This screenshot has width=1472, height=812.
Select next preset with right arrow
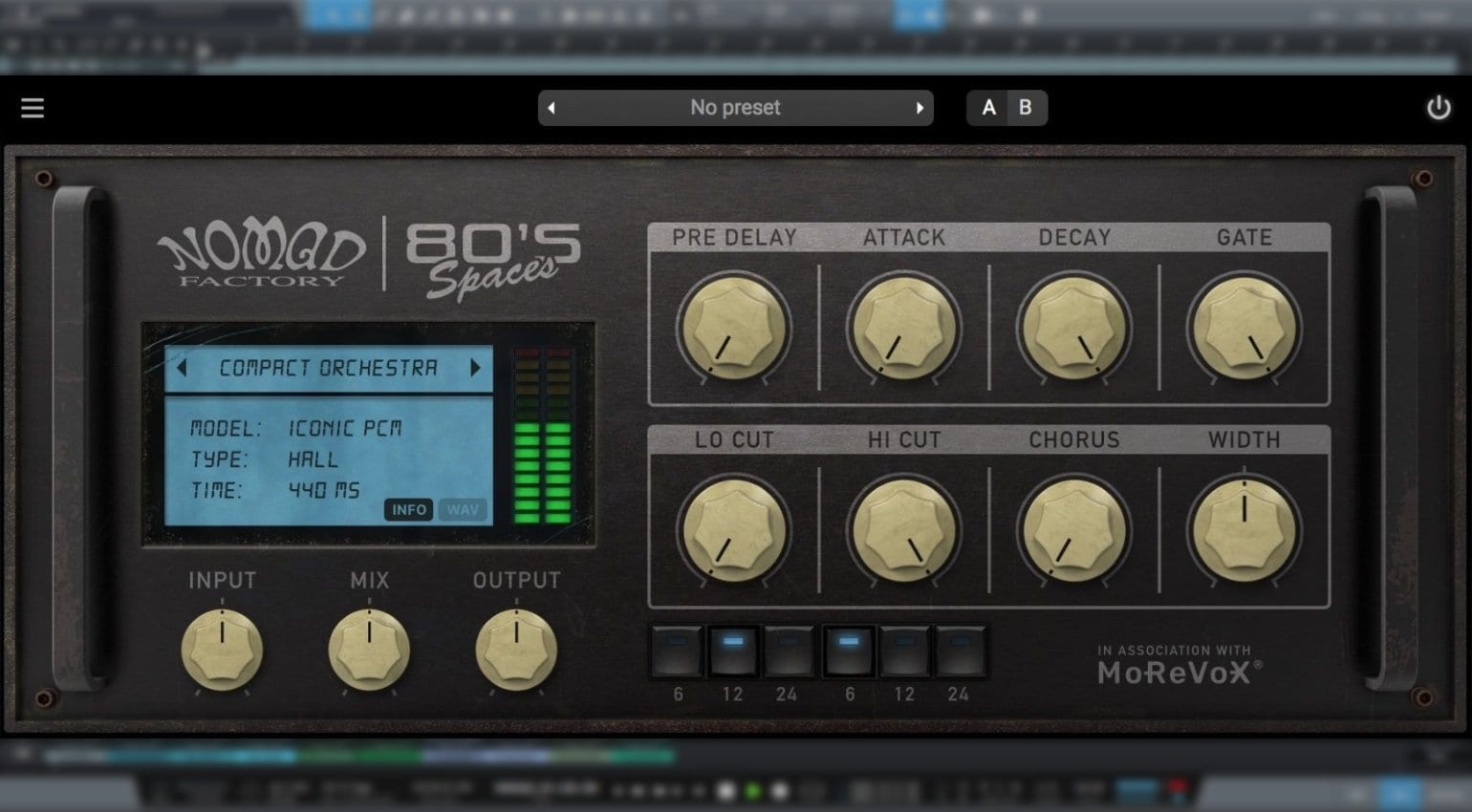920,108
